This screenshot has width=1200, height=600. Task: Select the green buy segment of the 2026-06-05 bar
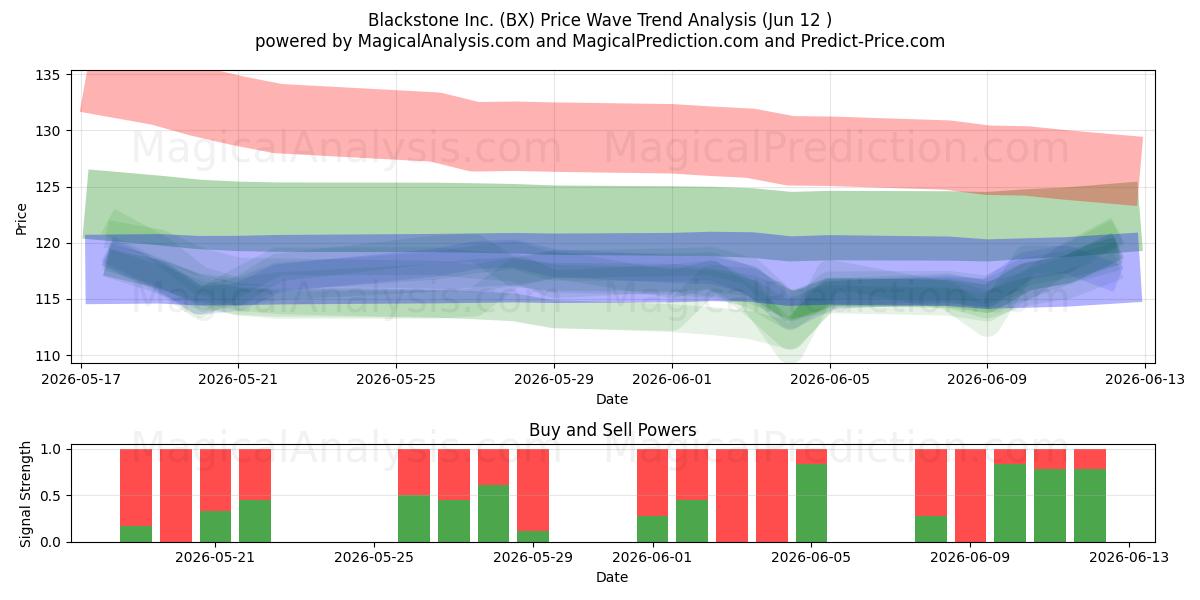tap(811, 503)
